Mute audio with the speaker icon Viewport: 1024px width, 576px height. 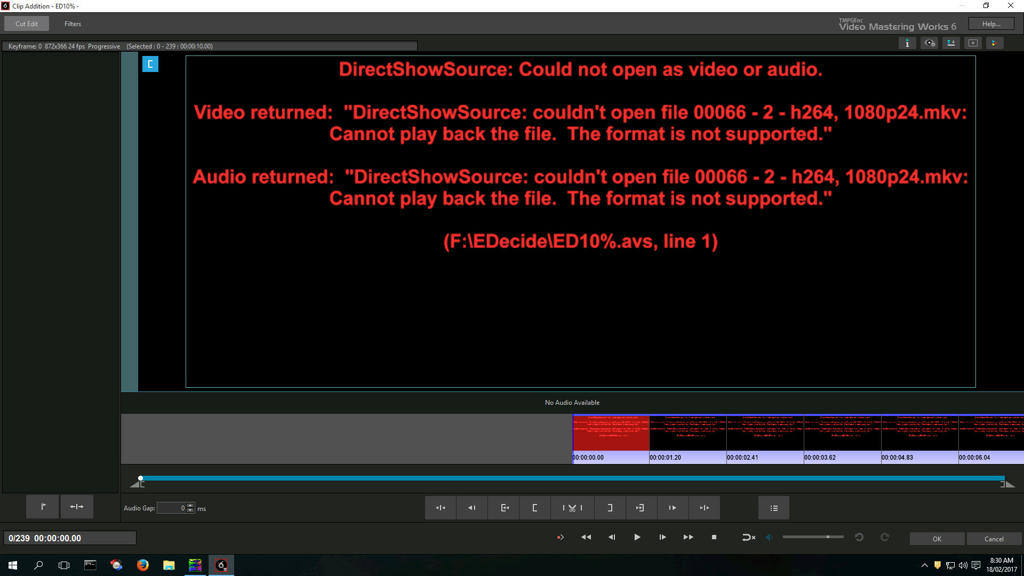click(770, 537)
